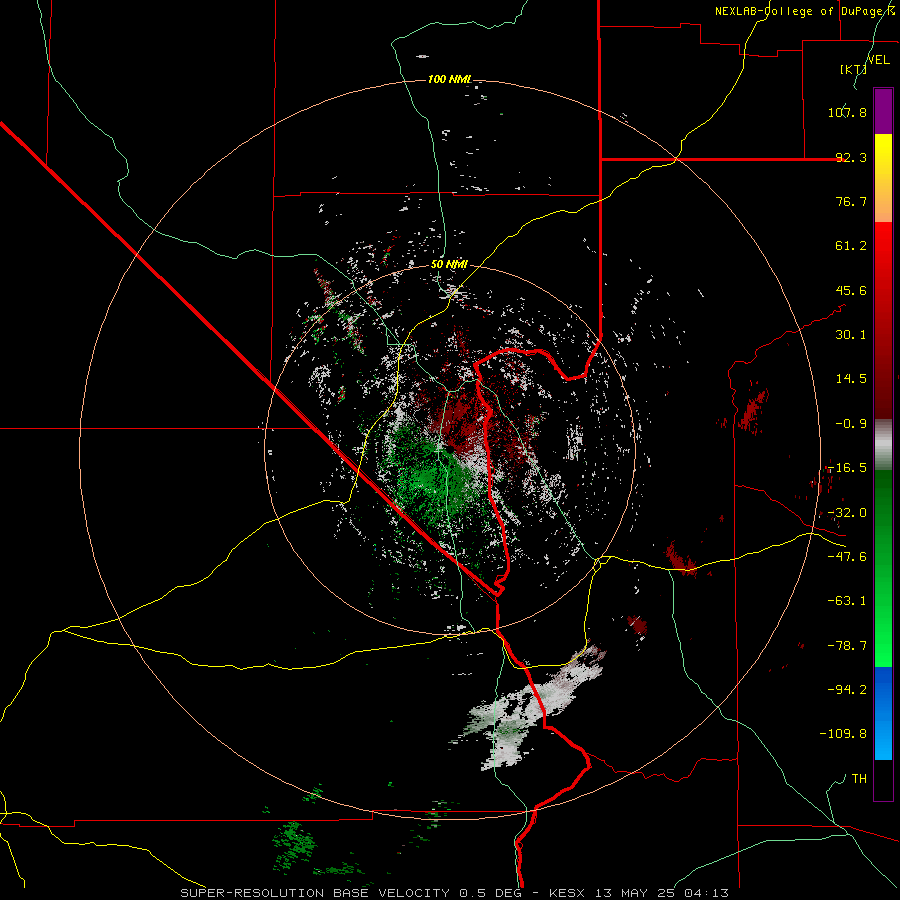Click the 45.6 scale value
The height and width of the screenshot is (900, 900).
851,290
